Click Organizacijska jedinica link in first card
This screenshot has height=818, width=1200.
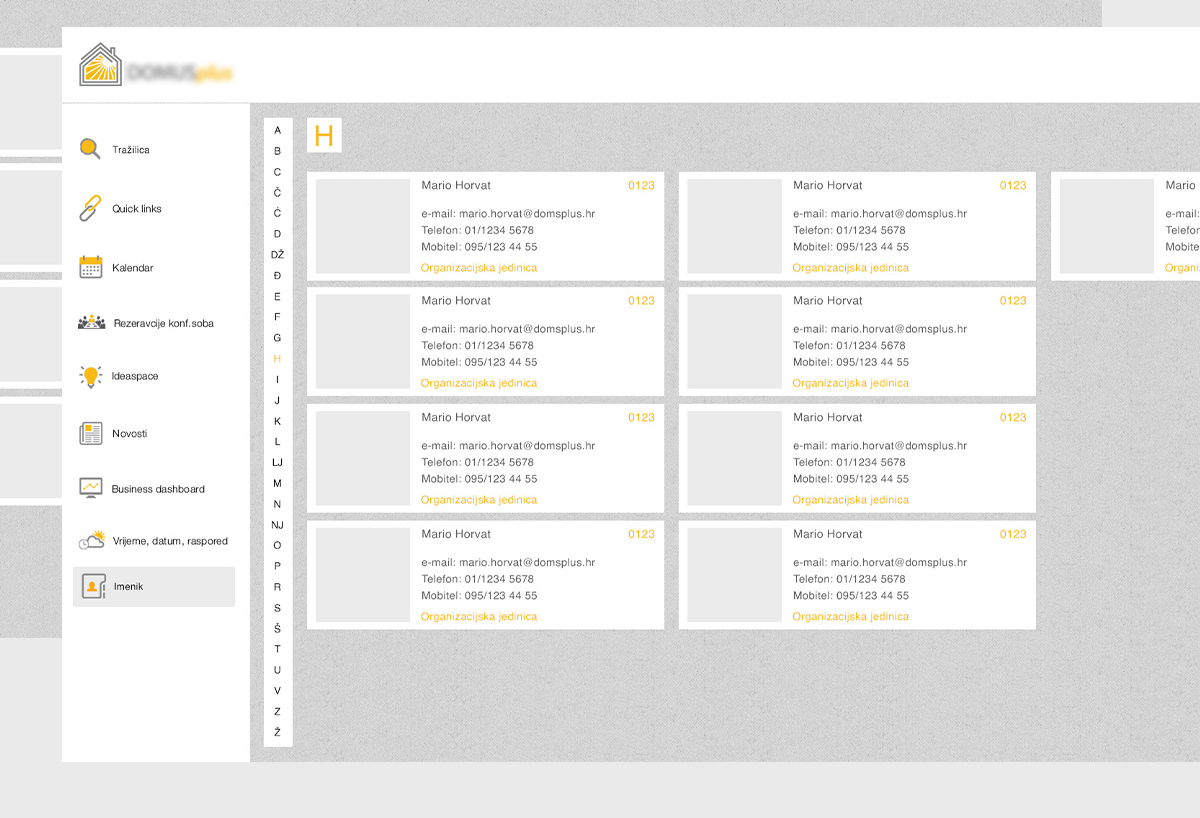pos(479,268)
